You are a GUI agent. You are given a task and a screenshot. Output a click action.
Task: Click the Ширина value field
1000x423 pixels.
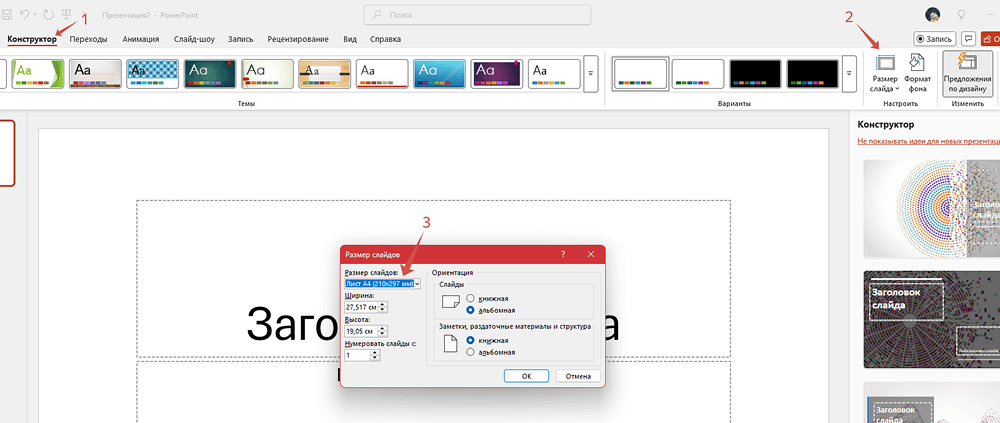pyautogui.click(x=360, y=307)
